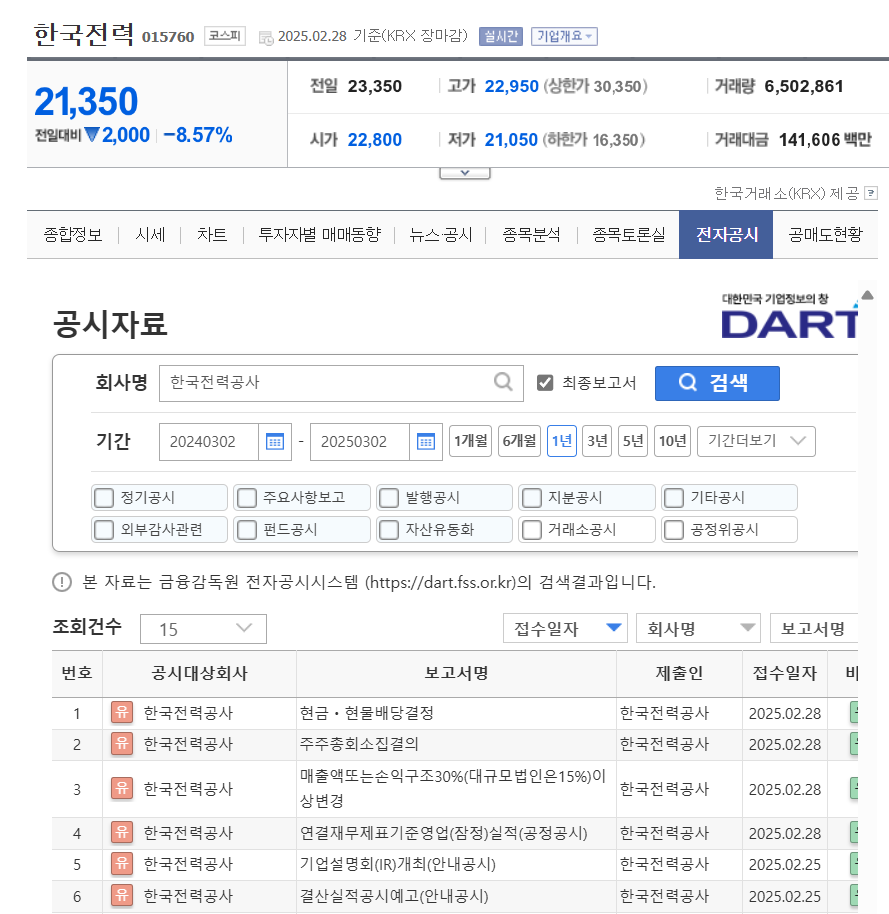This screenshot has height=914, width=889.
Task: Open the 주주총회소집결의 report
Action: pyautogui.click(x=359, y=744)
